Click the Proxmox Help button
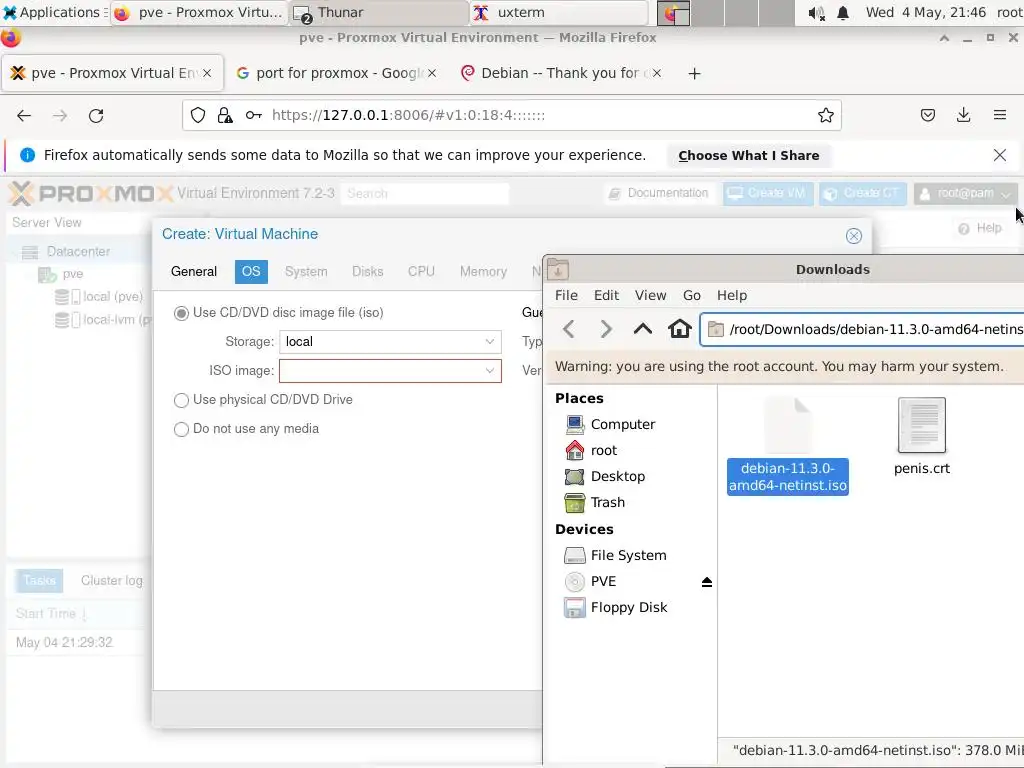 click(x=980, y=228)
